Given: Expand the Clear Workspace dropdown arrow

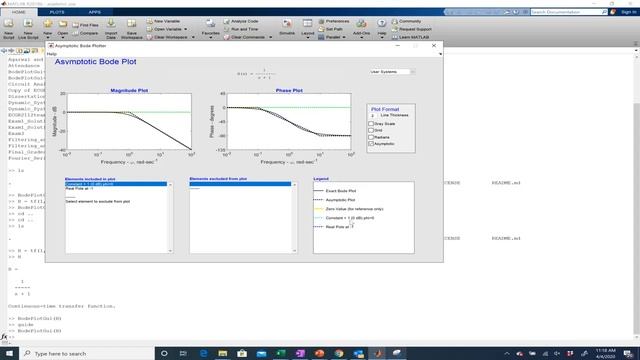Looking at the screenshot, I should point(193,37).
